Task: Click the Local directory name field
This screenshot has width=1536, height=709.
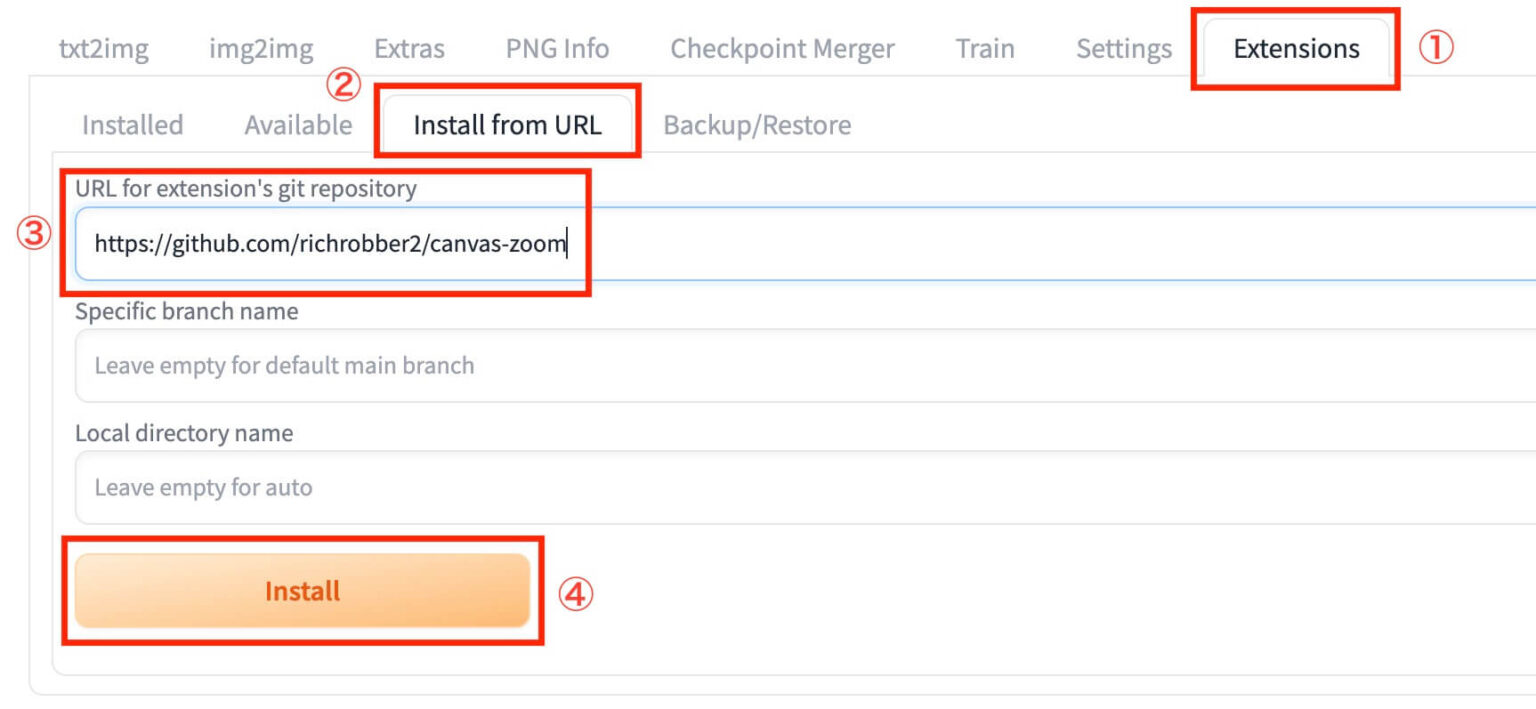Action: [800, 487]
